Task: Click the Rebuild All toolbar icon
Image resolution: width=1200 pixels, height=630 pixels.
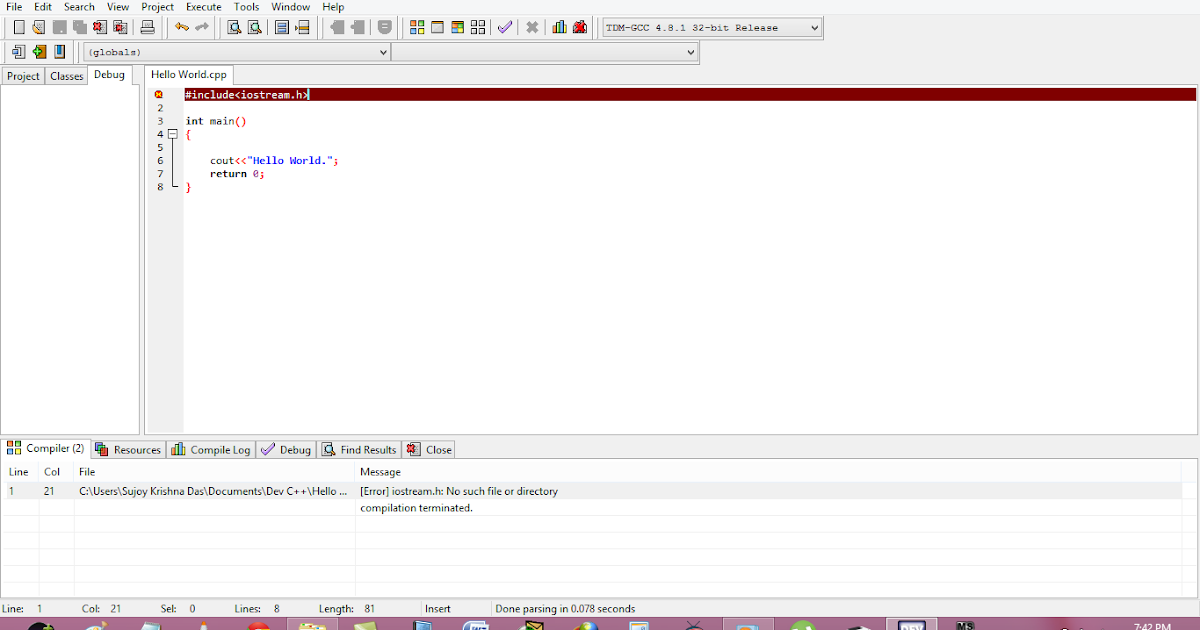Action: (x=478, y=27)
